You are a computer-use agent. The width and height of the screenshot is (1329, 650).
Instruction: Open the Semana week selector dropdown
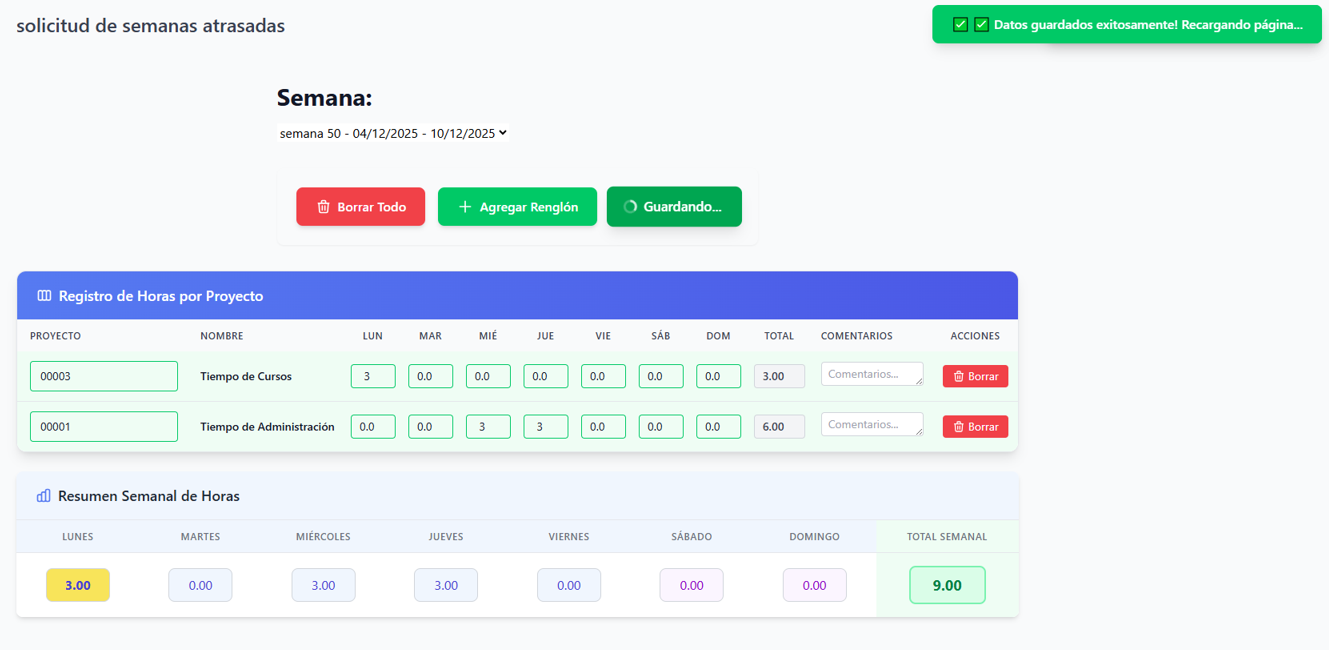393,133
